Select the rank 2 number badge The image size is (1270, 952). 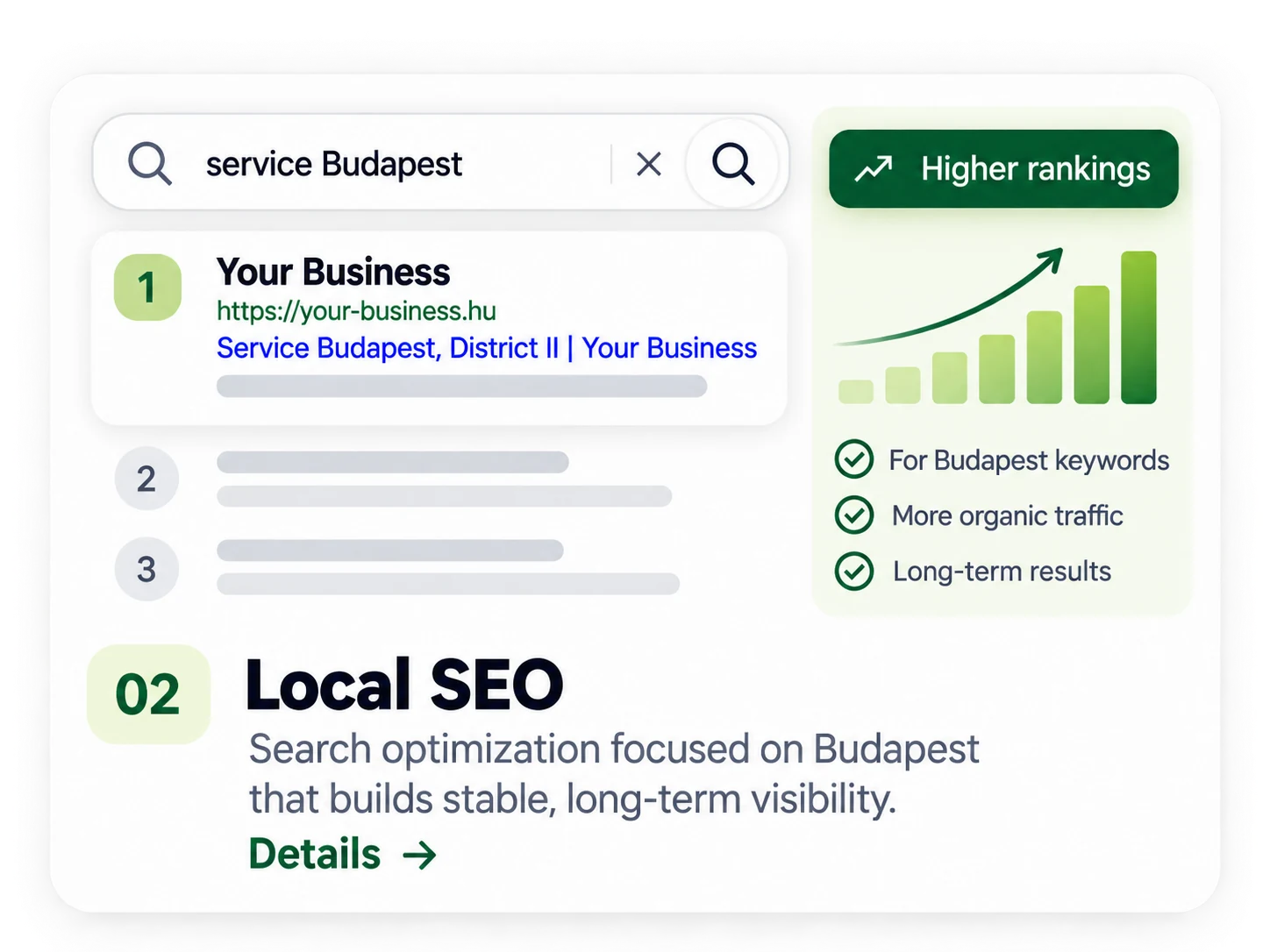146,479
